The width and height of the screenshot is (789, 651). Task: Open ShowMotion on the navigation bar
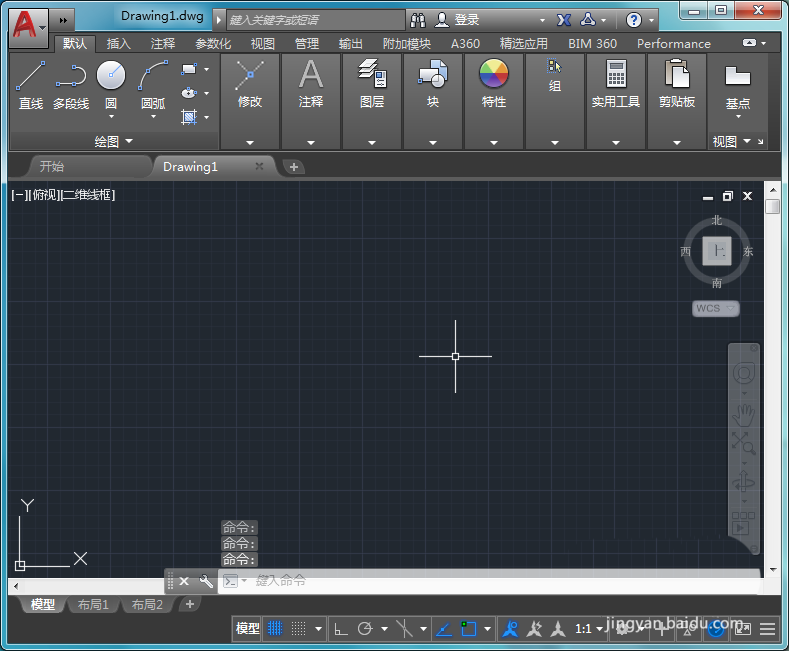743,524
